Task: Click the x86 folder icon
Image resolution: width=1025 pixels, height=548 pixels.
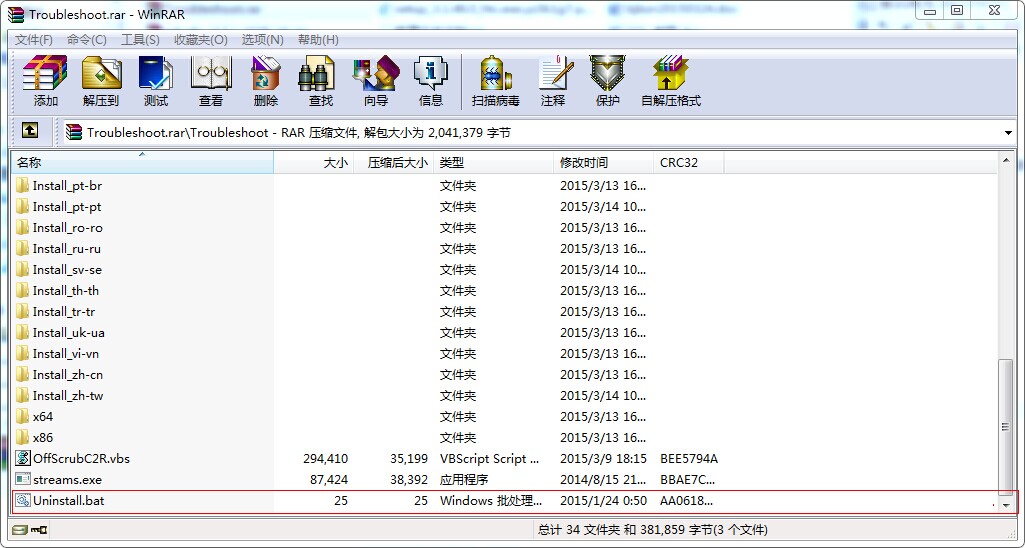Action: click(23, 437)
